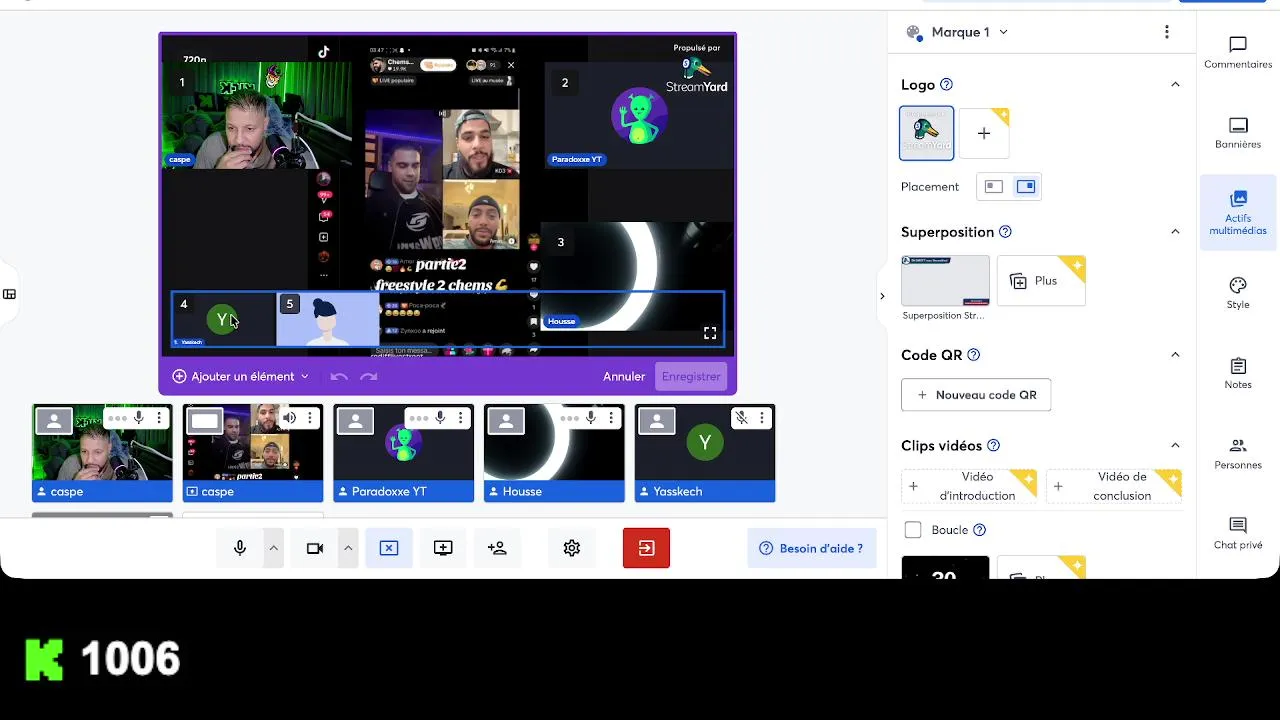Click the present screen icon
This screenshot has height=720, width=1280.
click(443, 548)
